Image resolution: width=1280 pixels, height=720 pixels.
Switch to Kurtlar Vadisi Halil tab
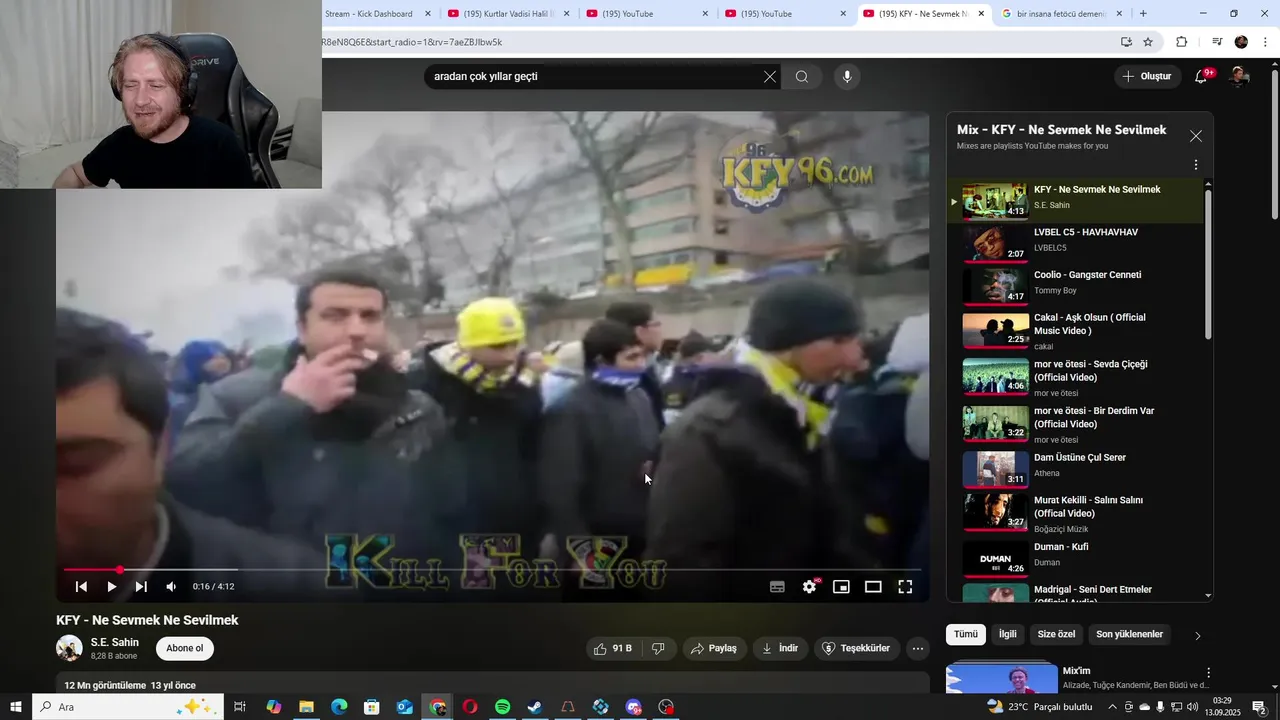(x=508, y=14)
